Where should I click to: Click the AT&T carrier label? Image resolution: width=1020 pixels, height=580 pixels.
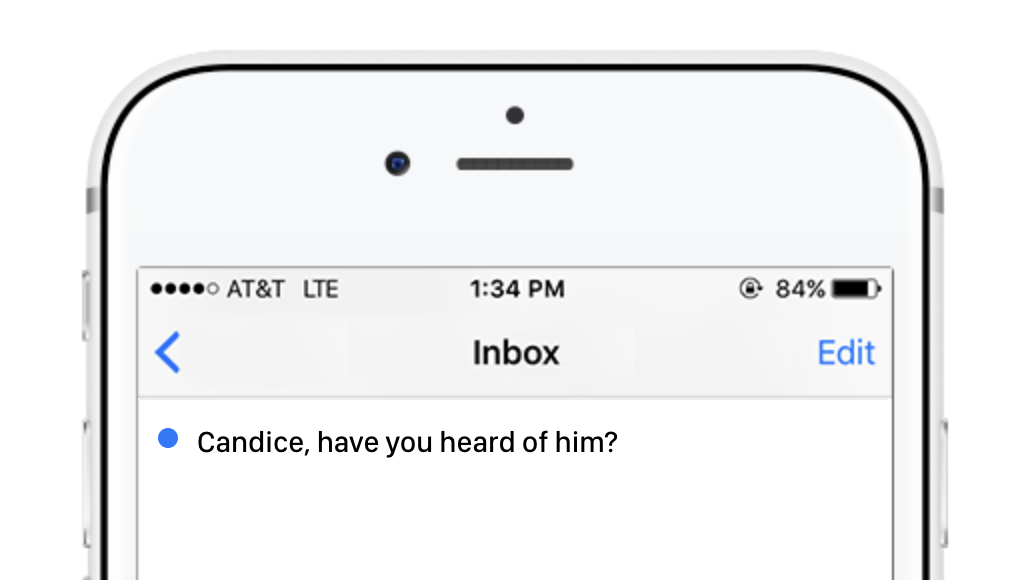[x=256, y=290]
